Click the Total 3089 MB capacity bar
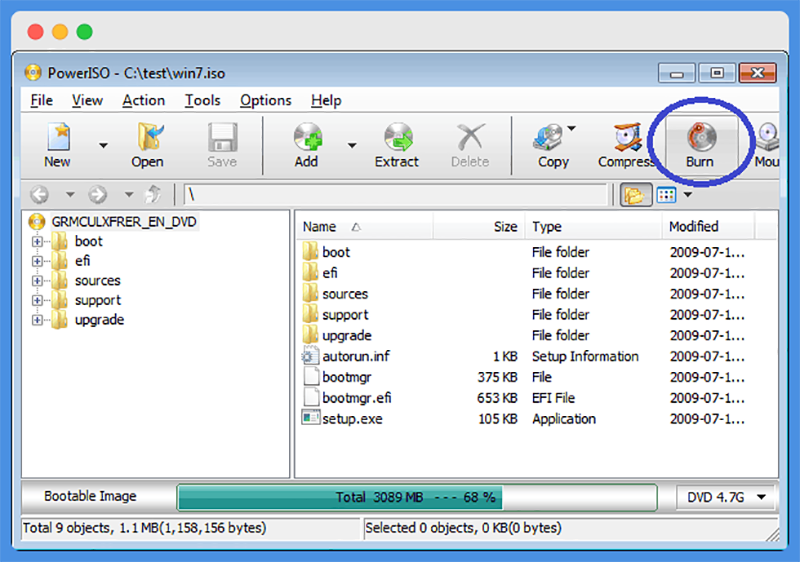800x562 pixels. pyautogui.click(x=417, y=497)
